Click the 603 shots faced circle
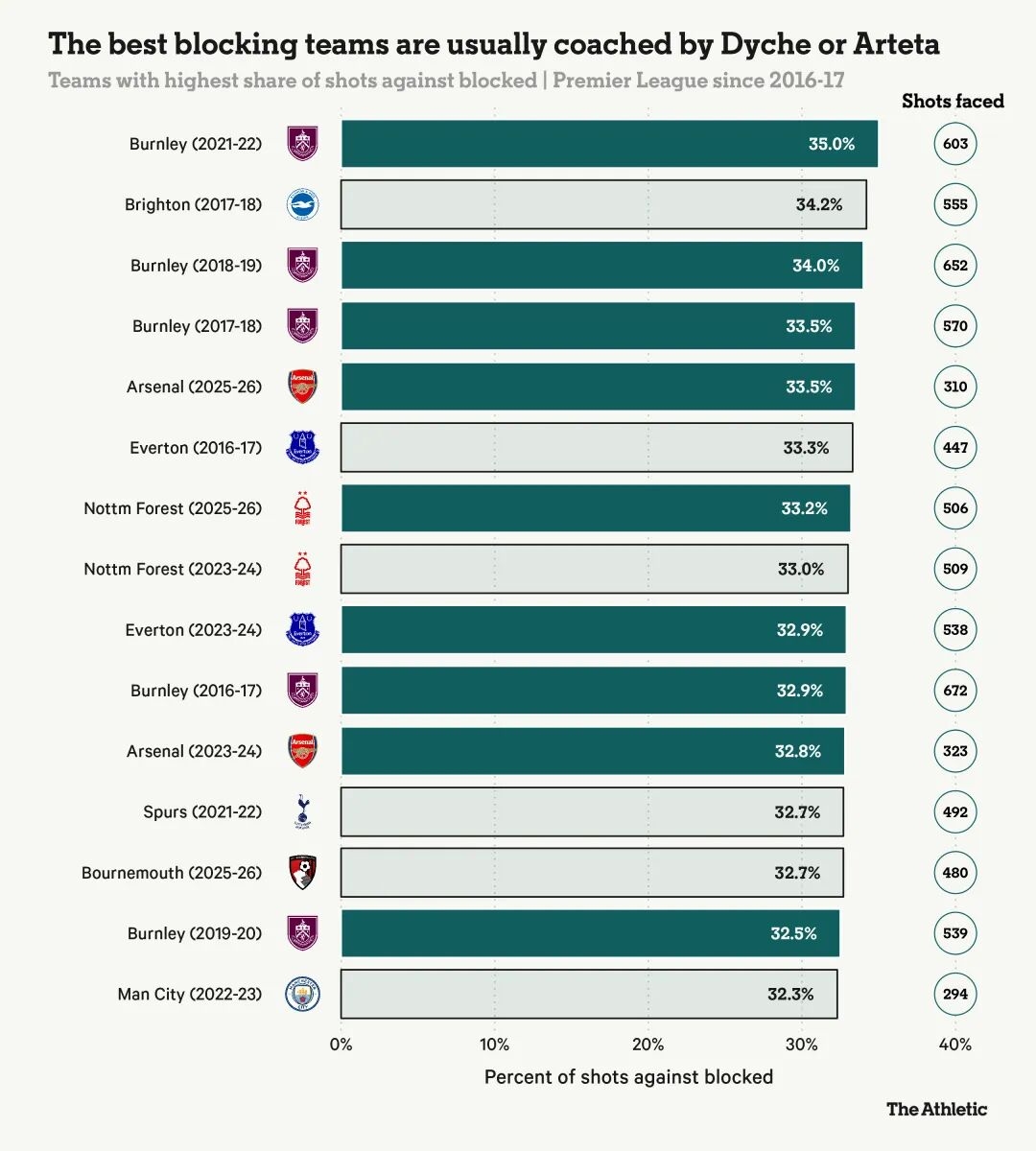The height and width of the screenshot is (1151, 1036). coord(955,144)
